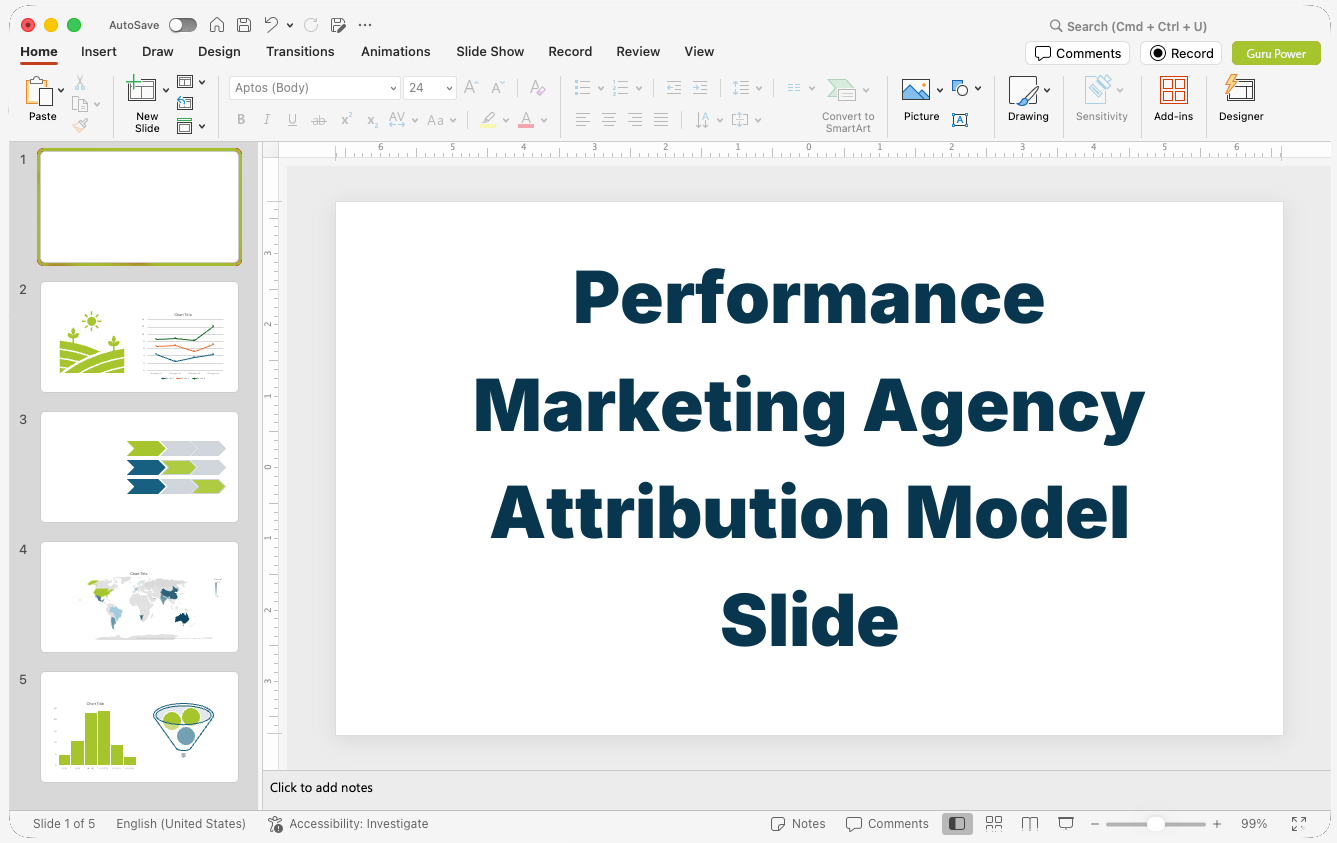Screen dimensions: 1337x843
Task: Apply the red font color
Action: click(x=526, y=120)
